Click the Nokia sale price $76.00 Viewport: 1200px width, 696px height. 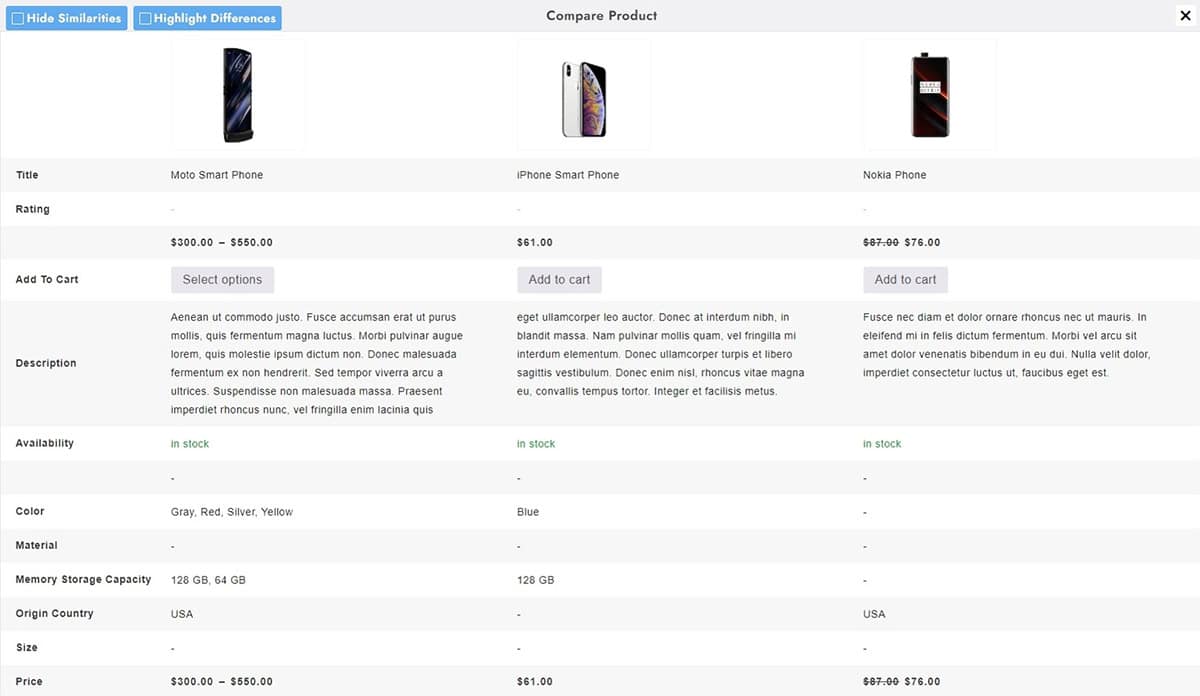click(x=922, y=243)
